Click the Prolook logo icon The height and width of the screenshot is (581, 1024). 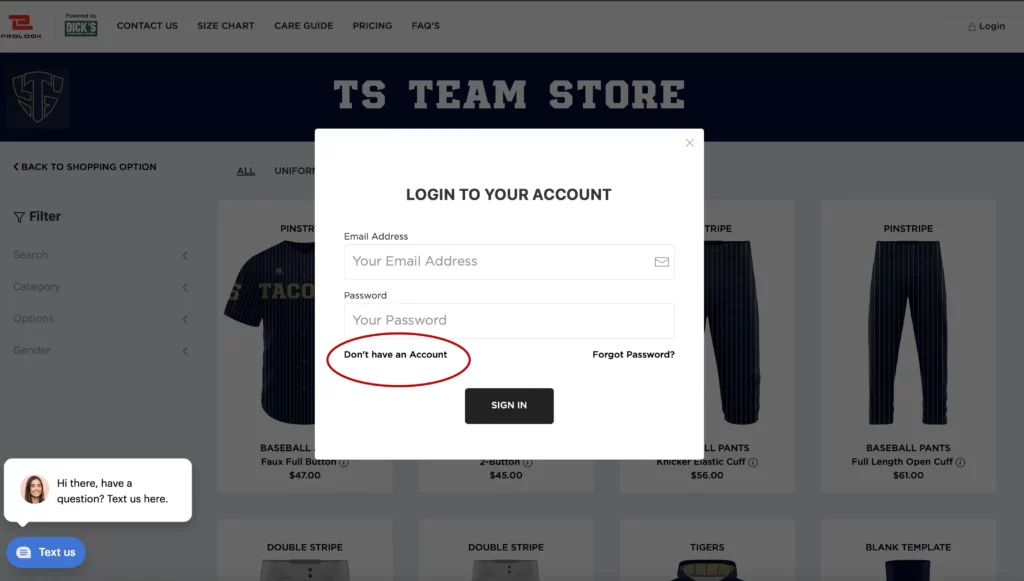point(21,26)
